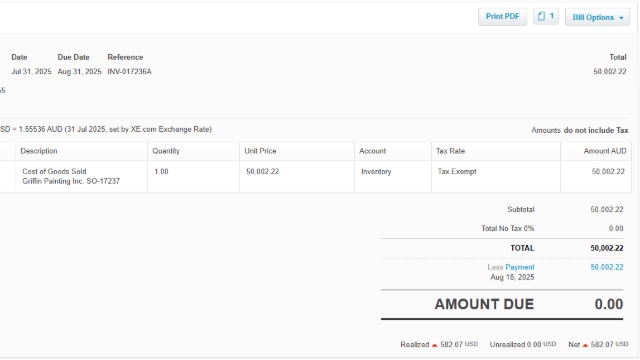Screen dimensions: 640x360
Task: Click the 50,002.22 payment amount link
Action: coord(607,267)
